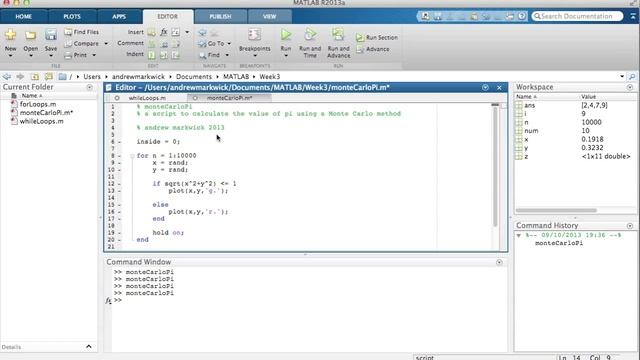Select forLoops.m in Current Folder
The image size is (640, 360).
[38, 104]
